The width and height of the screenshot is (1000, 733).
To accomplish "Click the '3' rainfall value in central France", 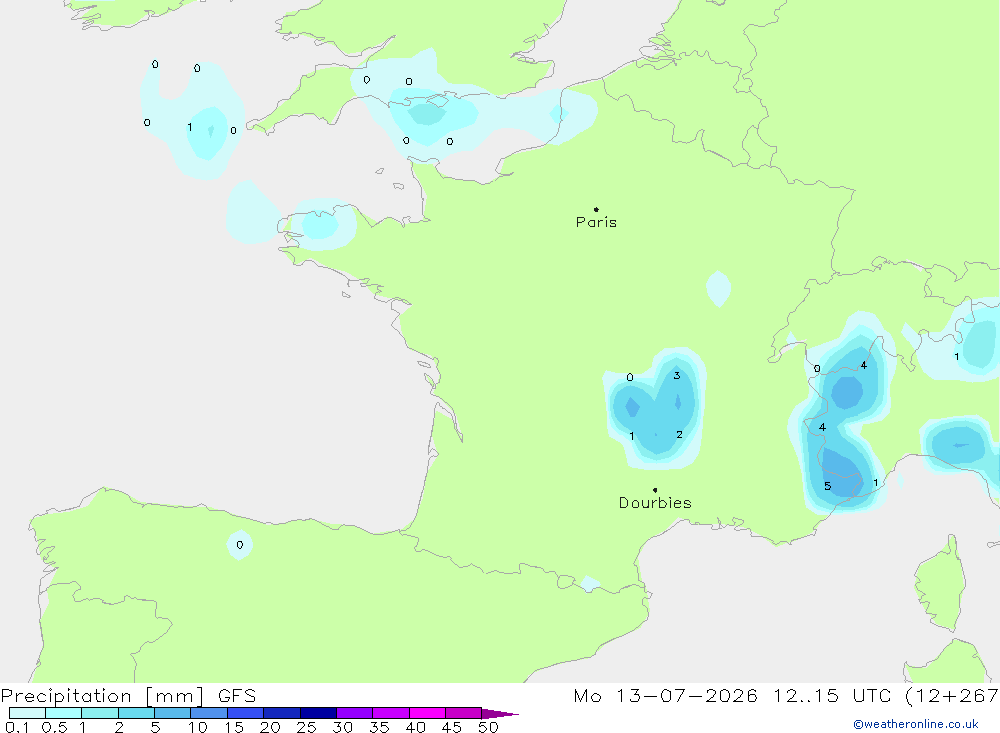I will click(x=677, y=375).
